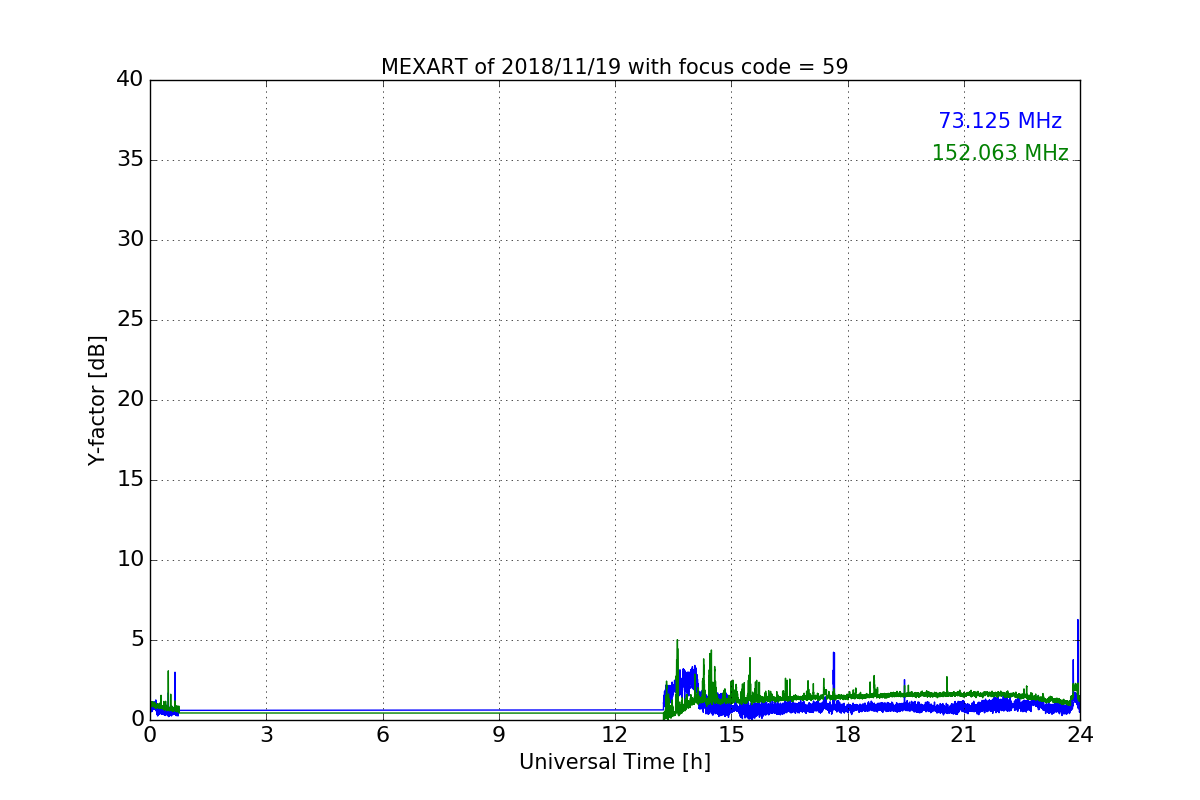Click the x-axis tick label 12

615,735
